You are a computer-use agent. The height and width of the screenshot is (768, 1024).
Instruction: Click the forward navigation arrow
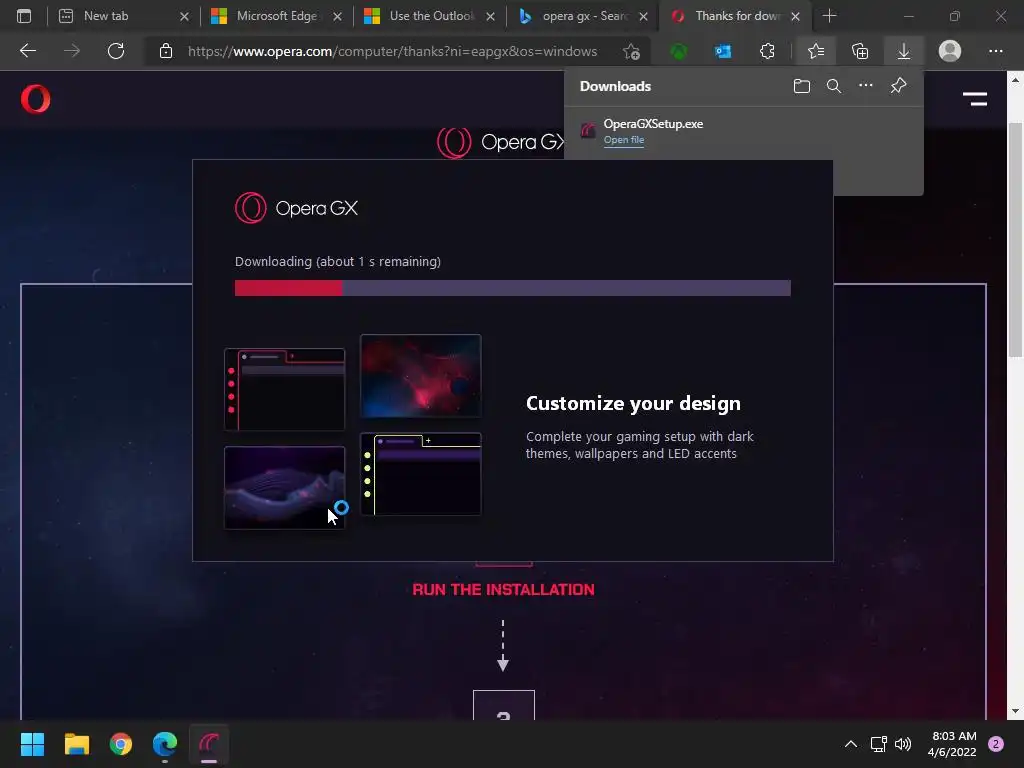tap(72, 51)
